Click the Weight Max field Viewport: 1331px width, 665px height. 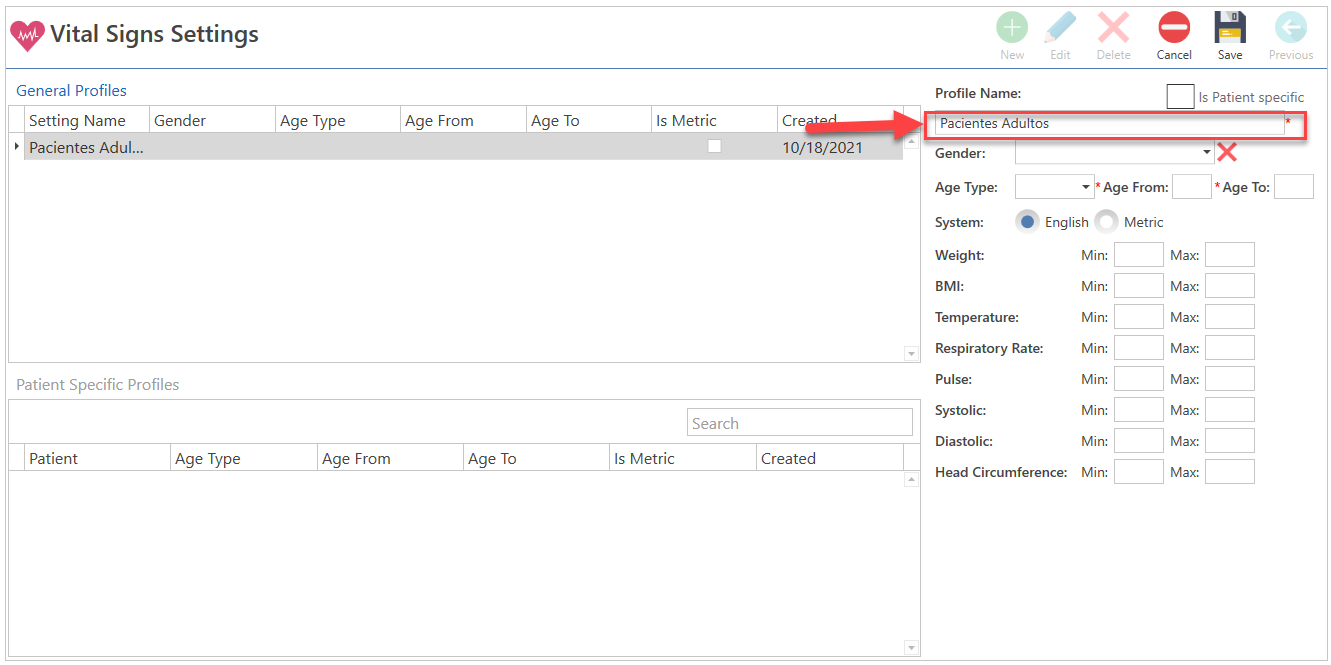pyautogui.click(x=1229, y=255)
